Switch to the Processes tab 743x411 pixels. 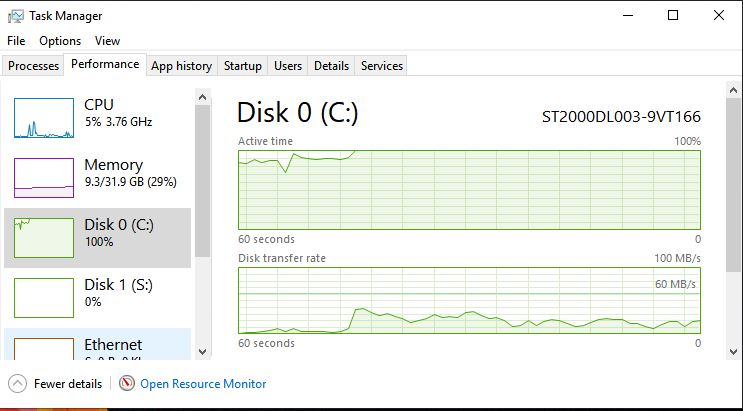pos(34,65)
